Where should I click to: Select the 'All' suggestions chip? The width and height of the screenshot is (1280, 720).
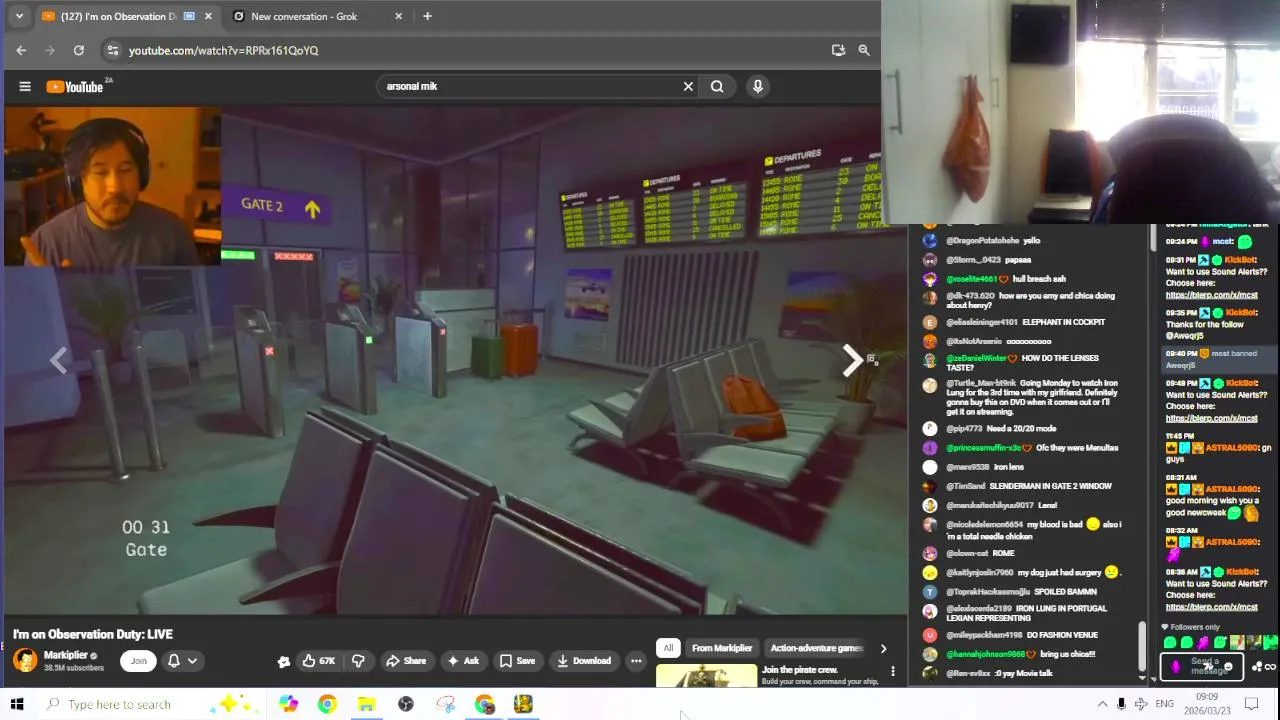(668, 648)
